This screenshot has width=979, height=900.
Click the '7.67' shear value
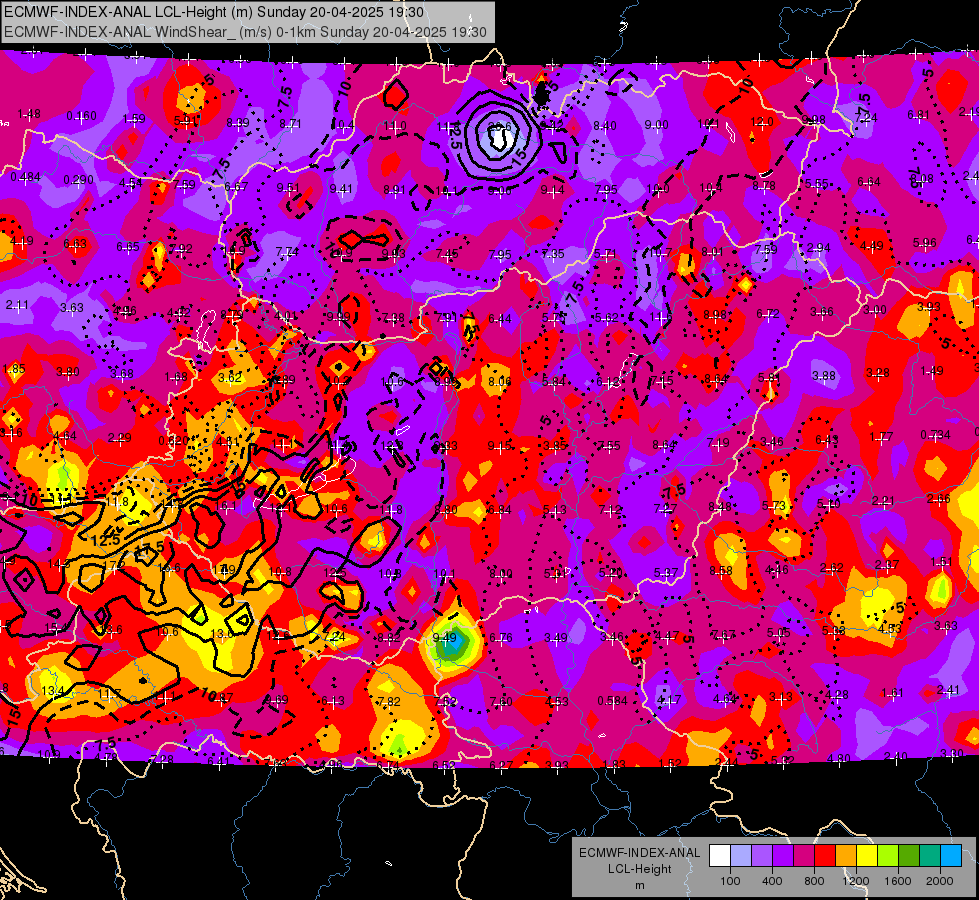[x=723, y=635]
